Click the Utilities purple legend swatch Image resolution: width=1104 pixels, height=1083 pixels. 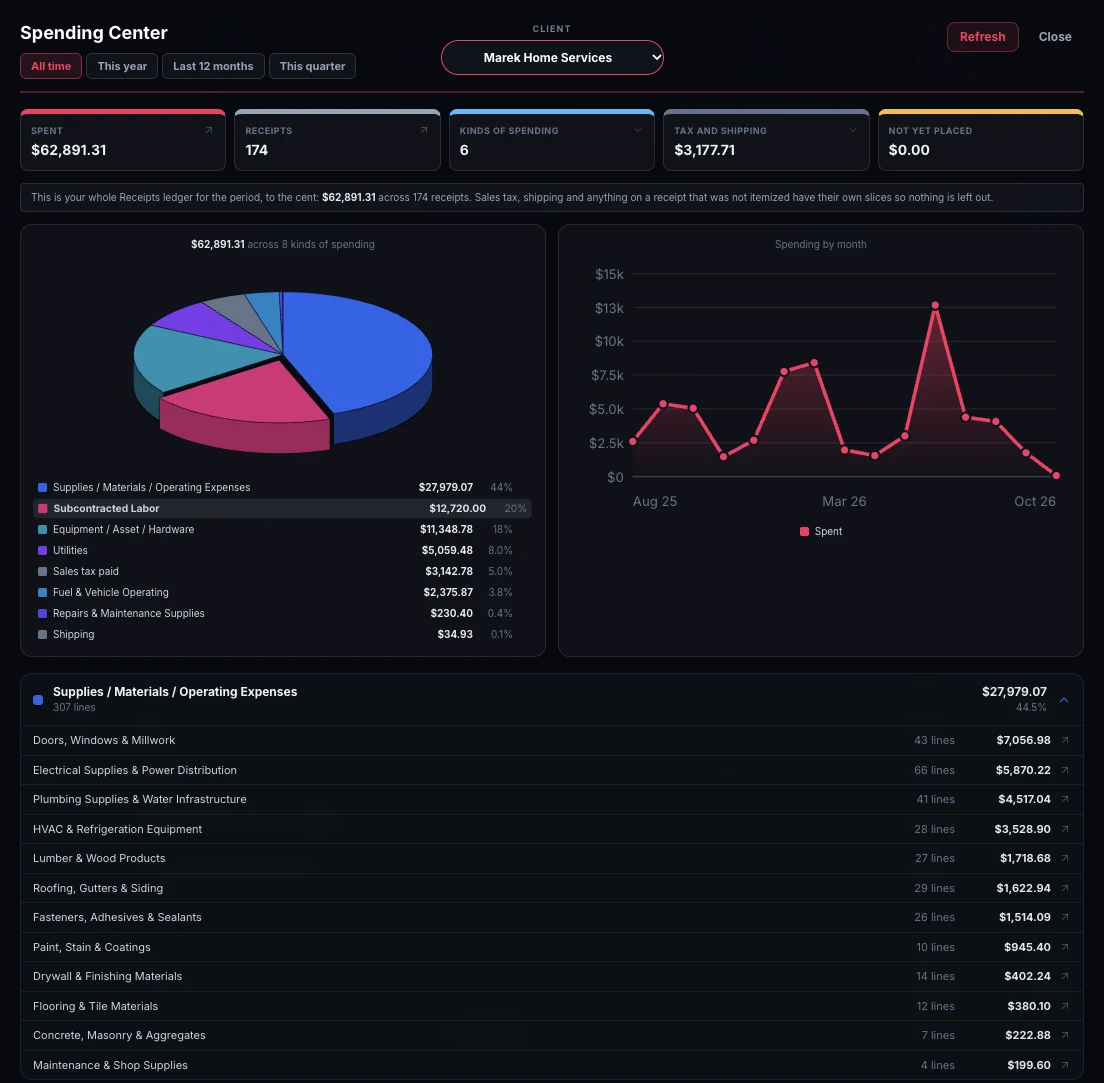click(42, 551)
